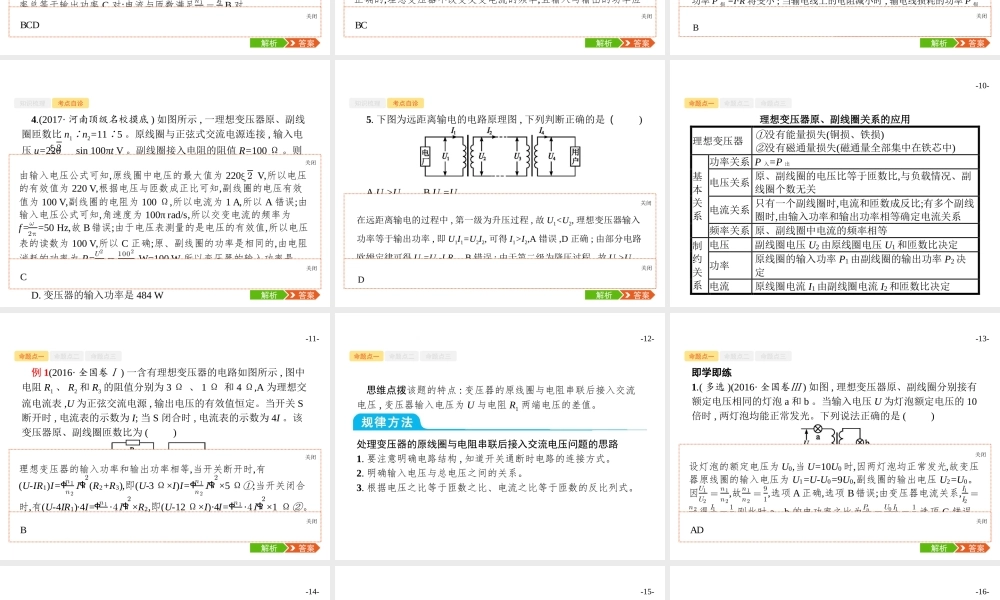The height and width of the screenshot is (600, 1000).
Task: Select 考点自诊 tab on question 4 slide
Action: [x=70, y=103]
